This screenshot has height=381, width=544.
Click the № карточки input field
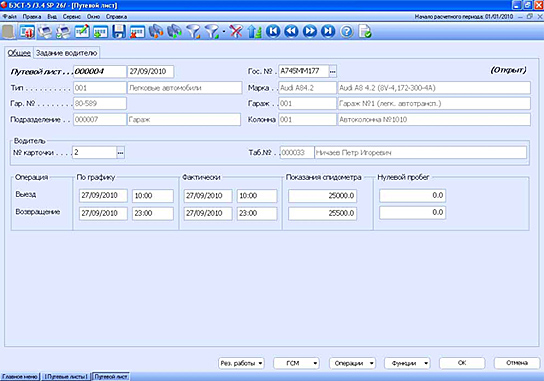pyautogui.click(x=94, y=152)
